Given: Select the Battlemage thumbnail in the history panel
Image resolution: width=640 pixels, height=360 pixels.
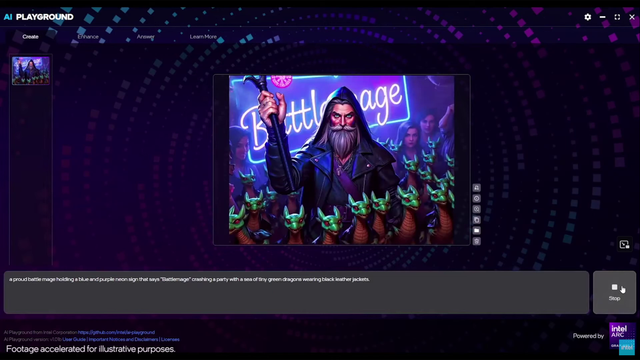Looking at the screenshot, I should [x=31, y=71].
